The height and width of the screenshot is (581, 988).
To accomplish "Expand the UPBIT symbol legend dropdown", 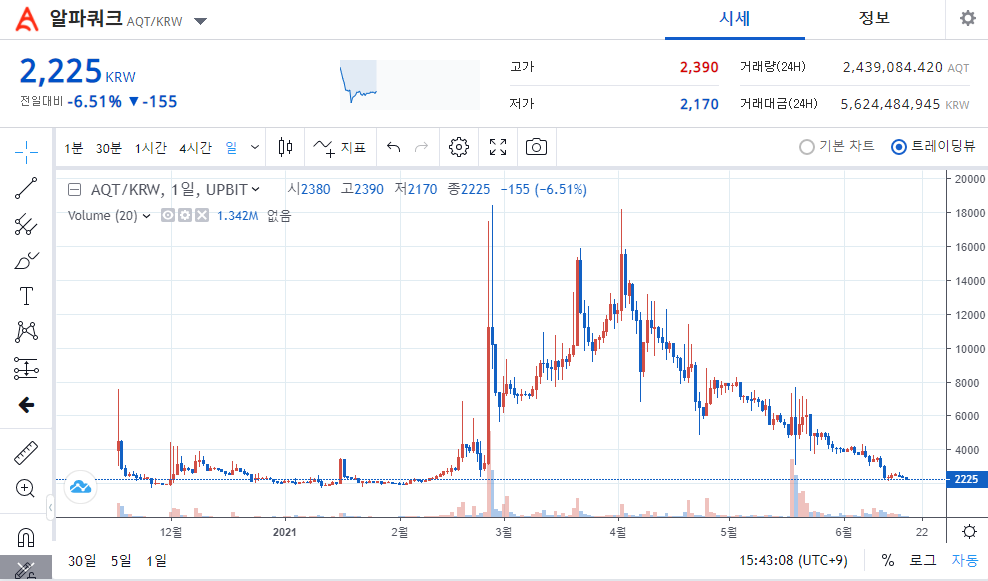I will [256, 189].
